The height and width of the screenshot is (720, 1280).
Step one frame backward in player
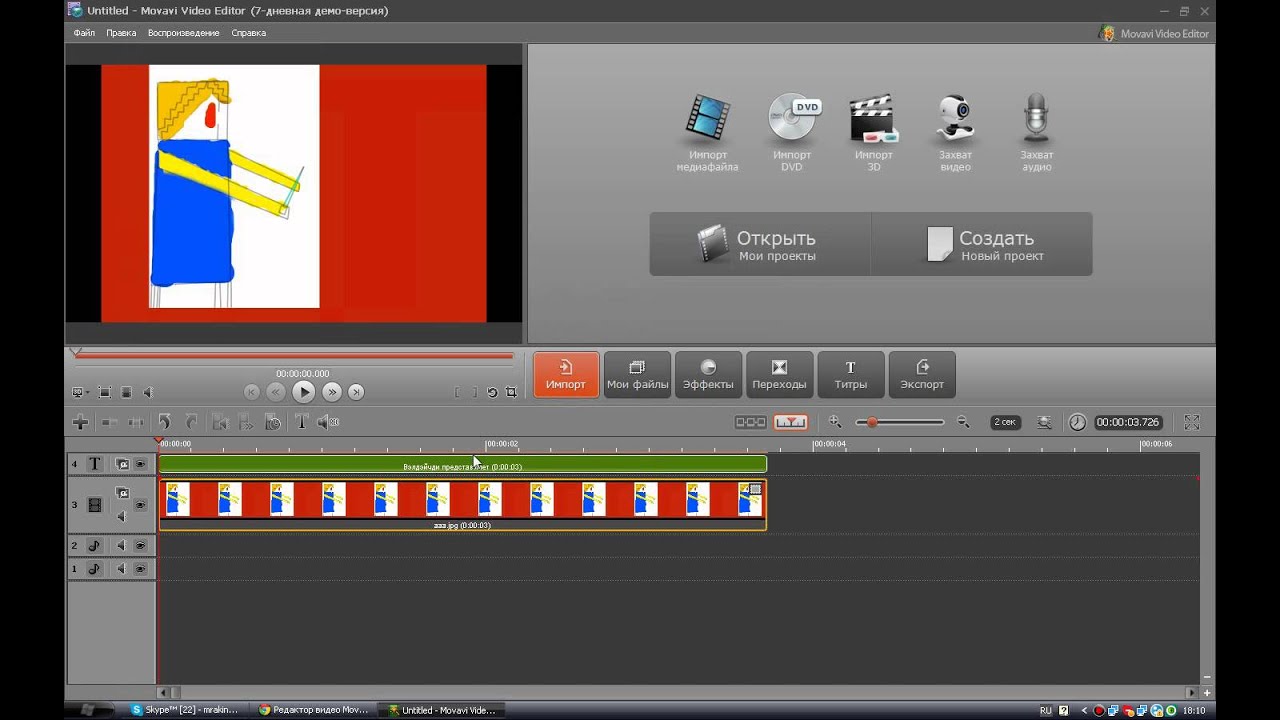(276, 393)
